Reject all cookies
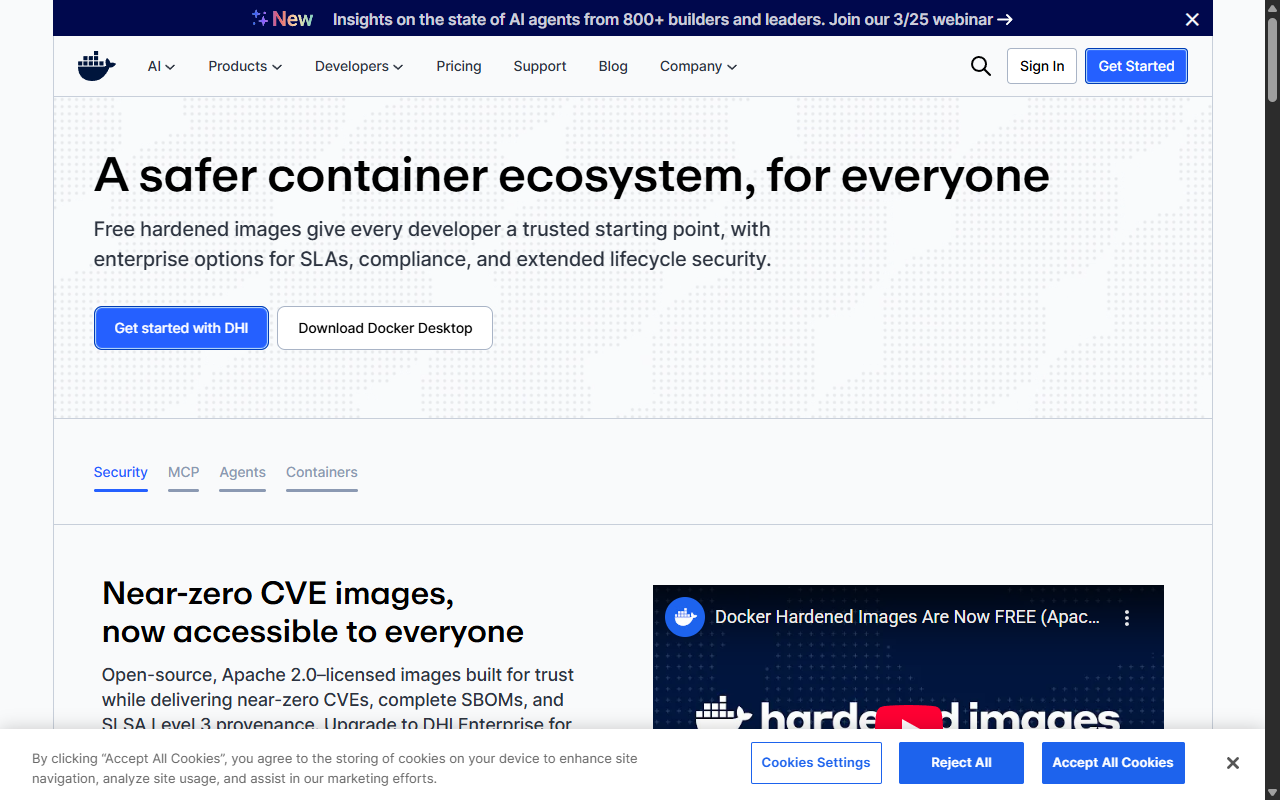 (961, 763)
